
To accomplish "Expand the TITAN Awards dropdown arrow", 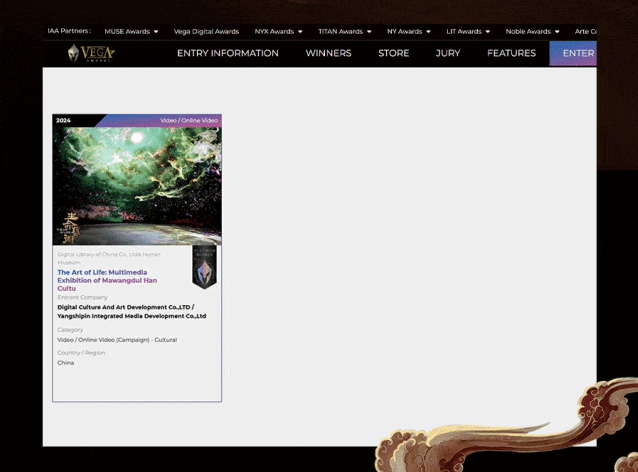I will [369, 32].
